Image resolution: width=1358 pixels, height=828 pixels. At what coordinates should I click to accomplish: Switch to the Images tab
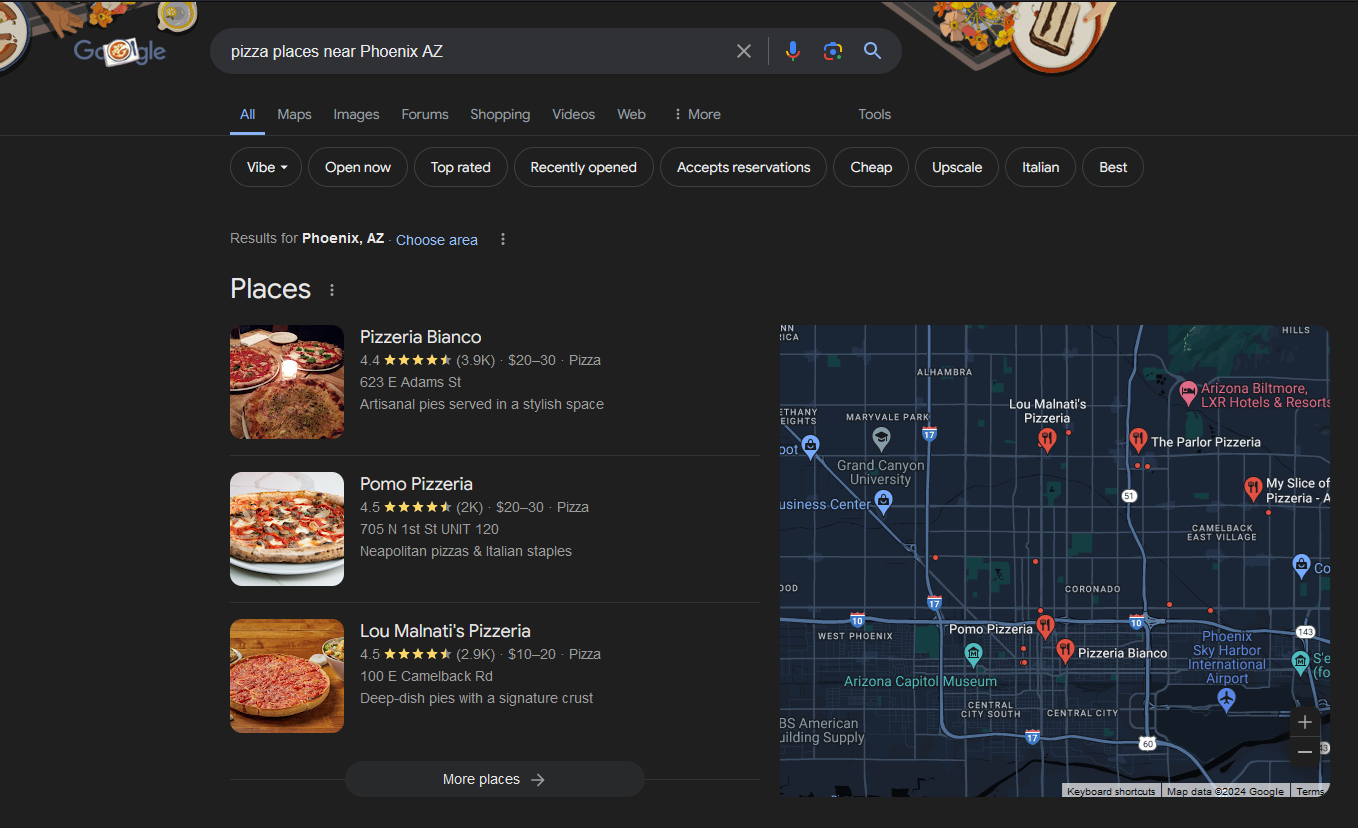point(356,114)
